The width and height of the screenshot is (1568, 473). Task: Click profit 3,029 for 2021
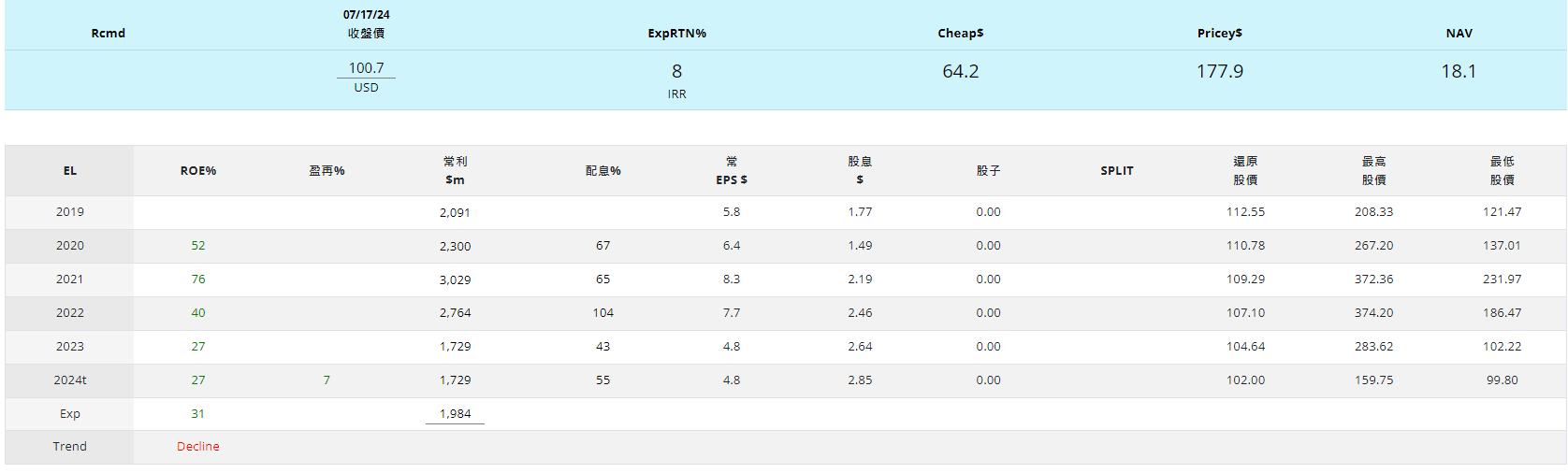tap(455, 280)
